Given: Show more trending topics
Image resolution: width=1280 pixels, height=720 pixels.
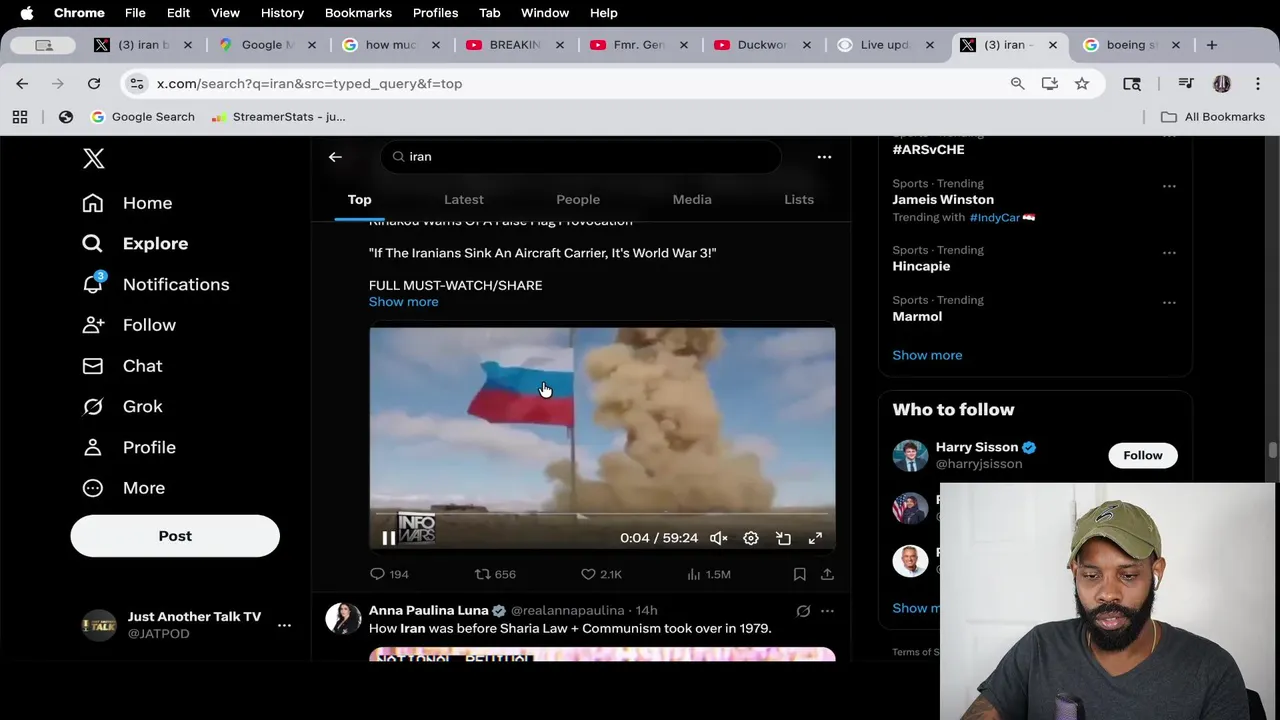Looking at the screenshot, I should pyautogui.click(x=927, y=355).
